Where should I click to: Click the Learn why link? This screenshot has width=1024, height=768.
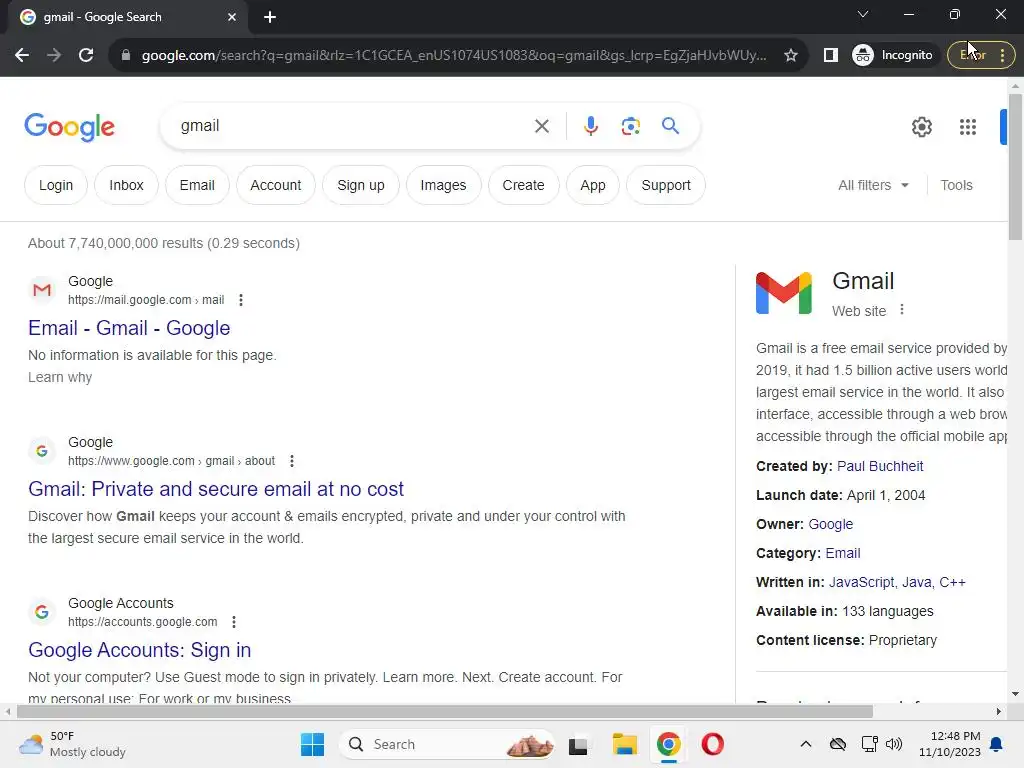pos(60,377)
